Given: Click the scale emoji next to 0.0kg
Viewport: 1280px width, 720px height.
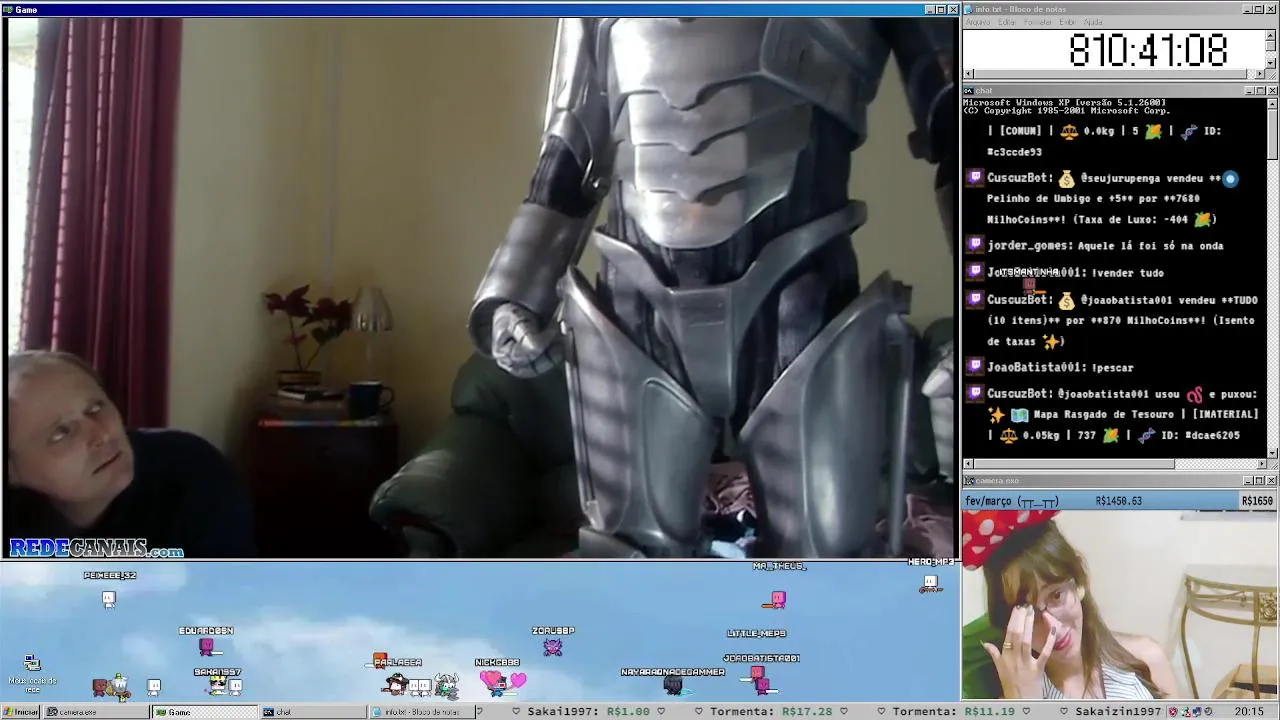Looking at the screenshot, I should (1069, 131).
